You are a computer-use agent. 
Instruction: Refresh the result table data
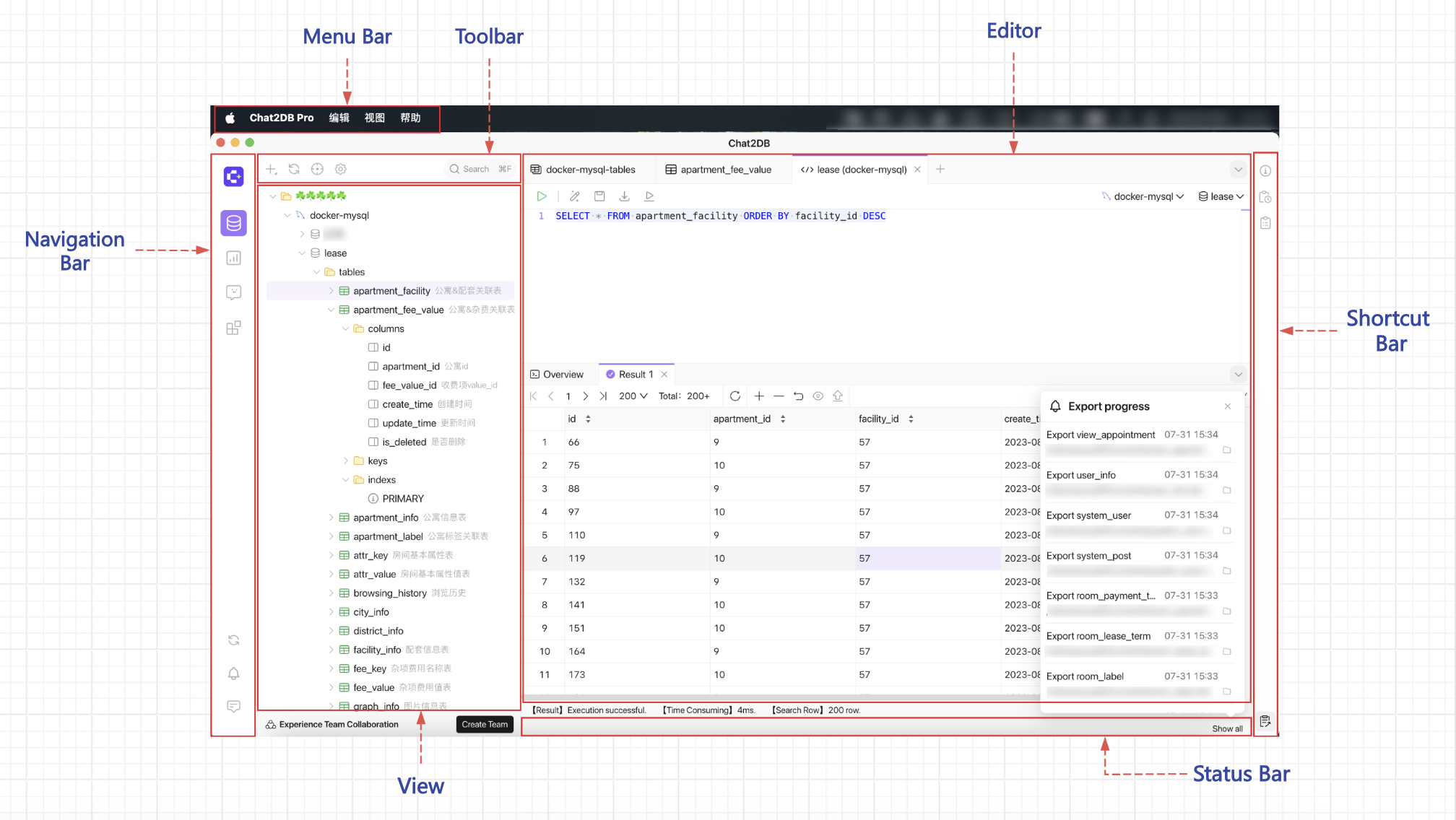[735, 396]
